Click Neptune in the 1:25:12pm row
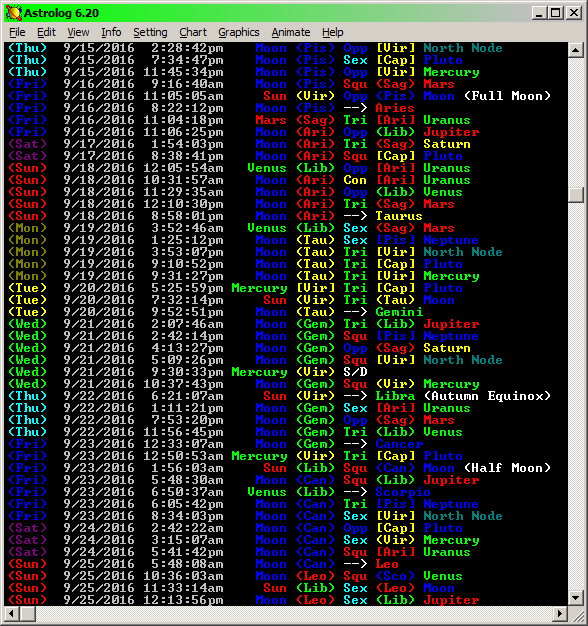 click(x=451, y=240)
